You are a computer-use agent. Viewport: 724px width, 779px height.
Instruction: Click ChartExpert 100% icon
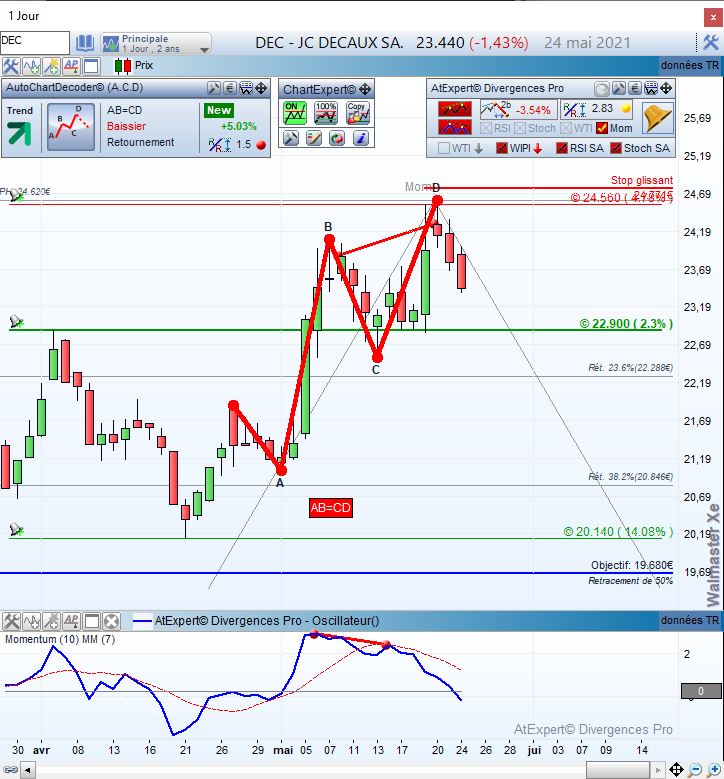326,113
